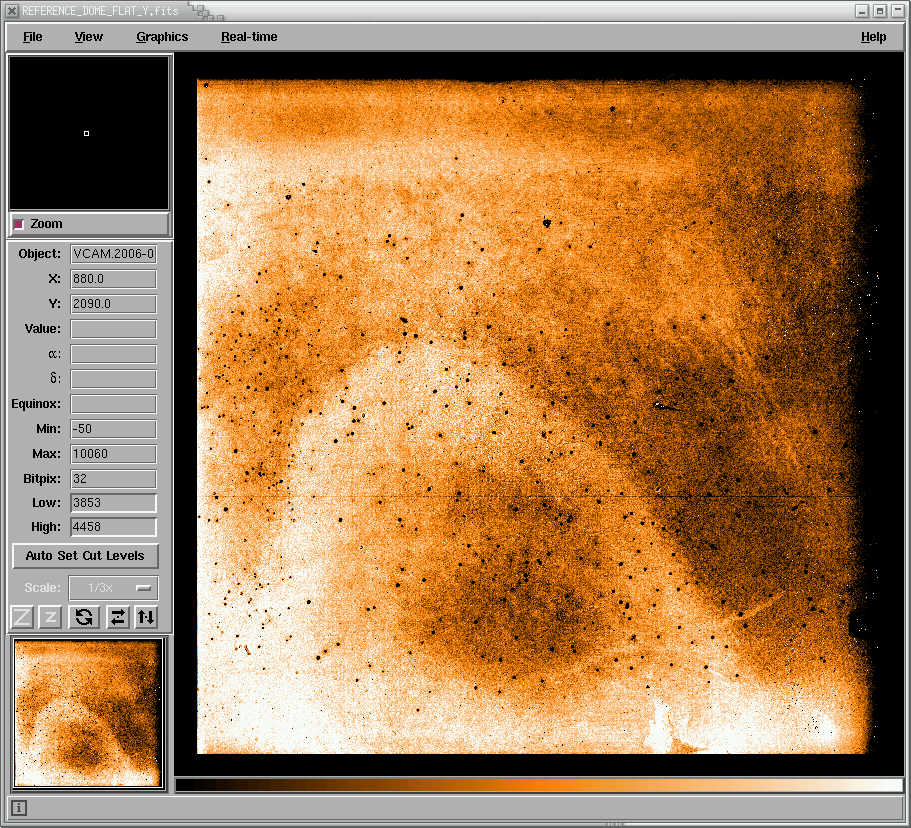This screenshot has width=911, height=828.
Task: Open the Real-time menu
Action: pyautogui.click(x=249, y=37)
